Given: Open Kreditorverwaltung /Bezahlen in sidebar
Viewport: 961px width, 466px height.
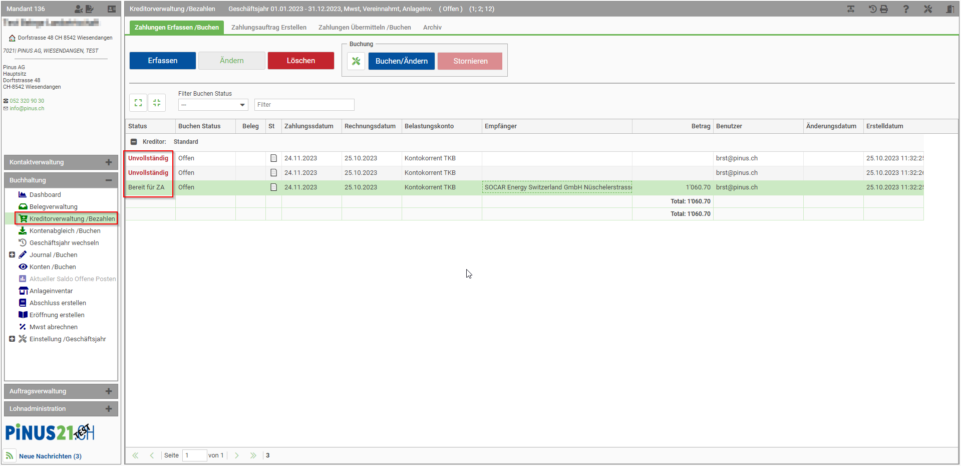Looking at the screenshot, I should 72,218.
